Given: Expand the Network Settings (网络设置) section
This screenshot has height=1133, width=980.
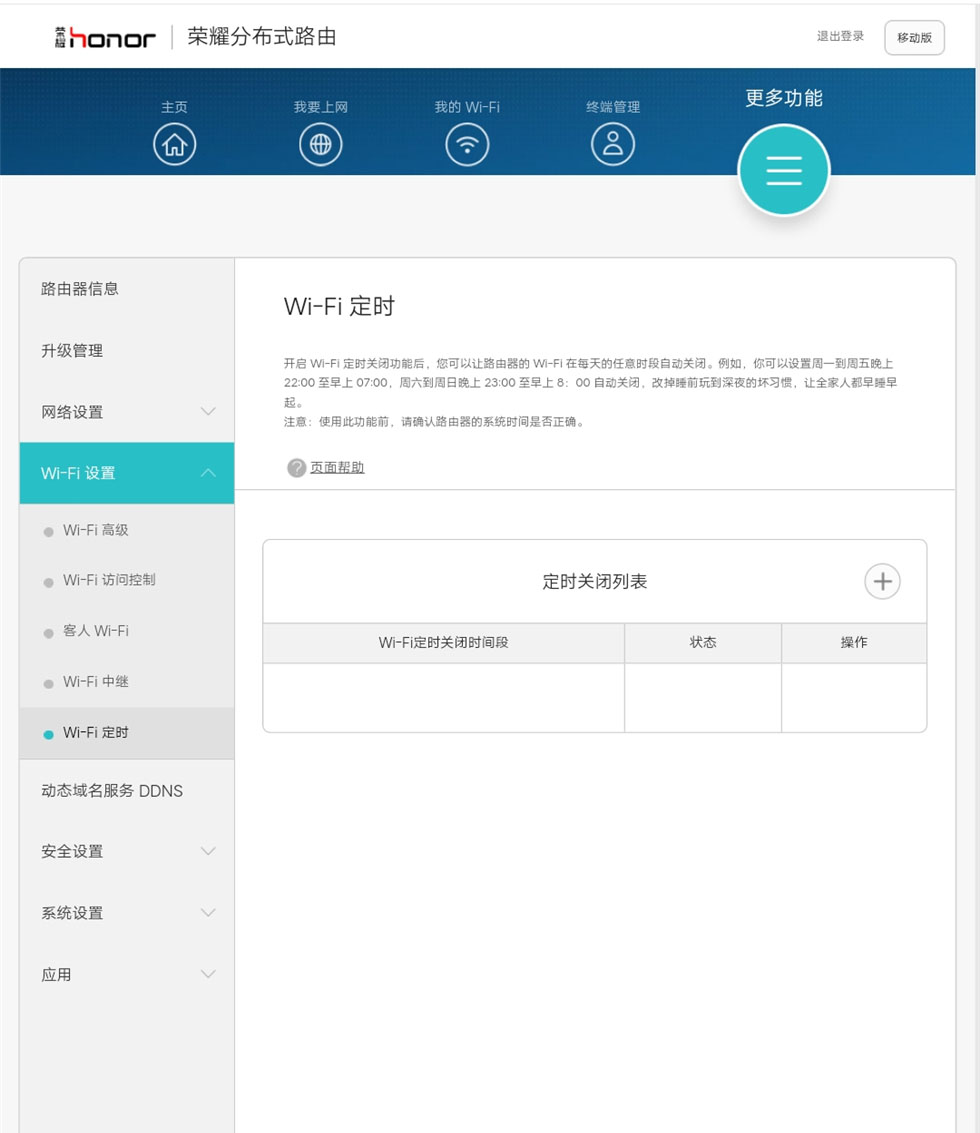Looking at the screenshot, I should click(127, 412).
